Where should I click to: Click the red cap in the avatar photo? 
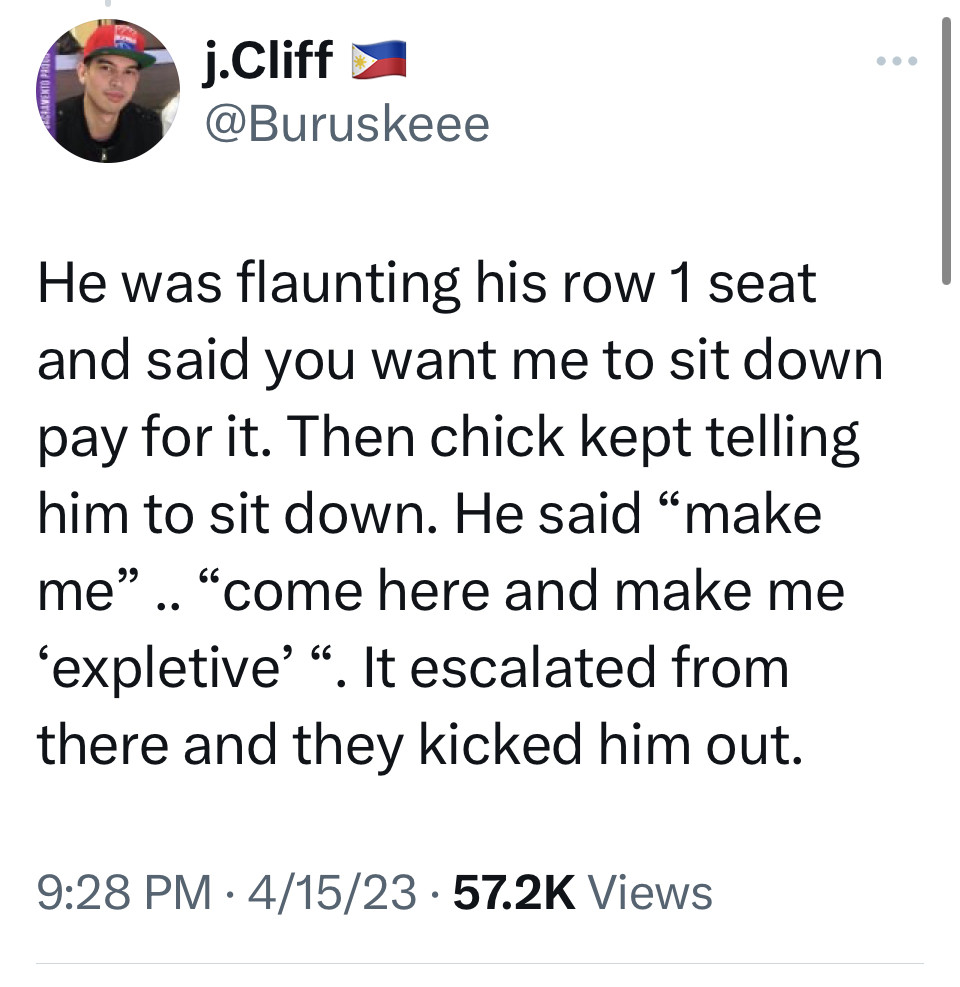[x=116, y=45]
